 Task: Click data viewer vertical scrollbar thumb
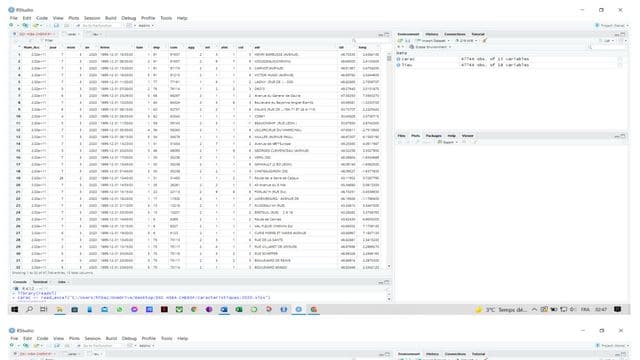click(x=389, y=58)
